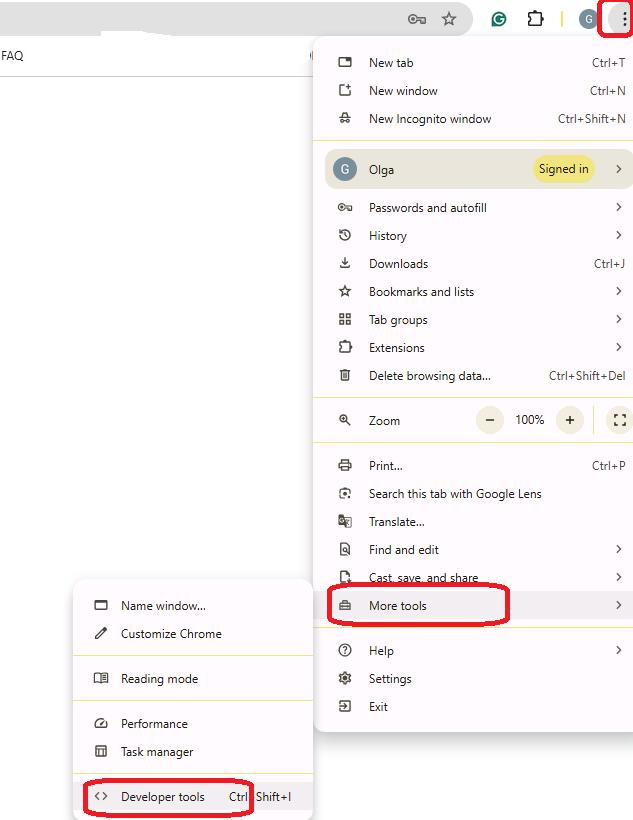Turn on Reading mode
Screen dimensions: 633x820
(159, 679)
